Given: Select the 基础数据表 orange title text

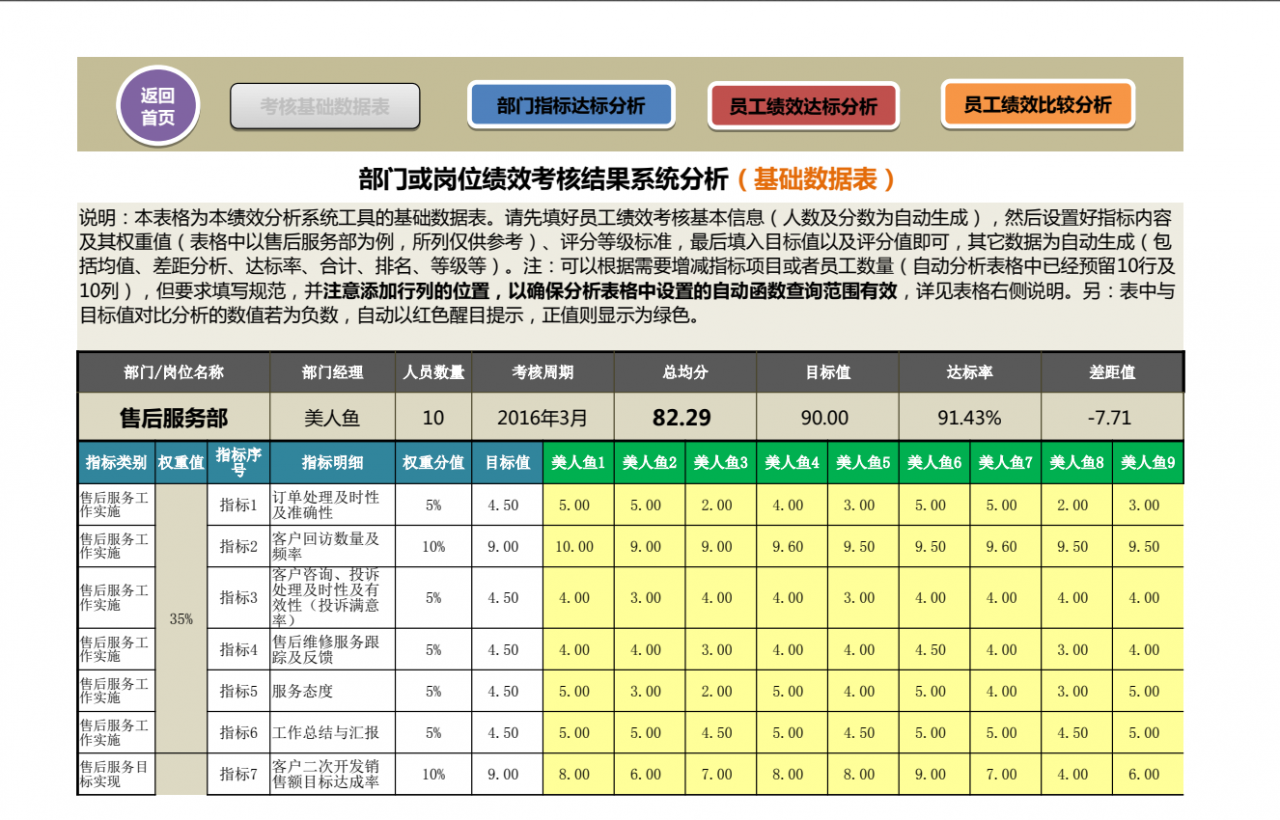Looking at the screenshot, I should (815, 180).
